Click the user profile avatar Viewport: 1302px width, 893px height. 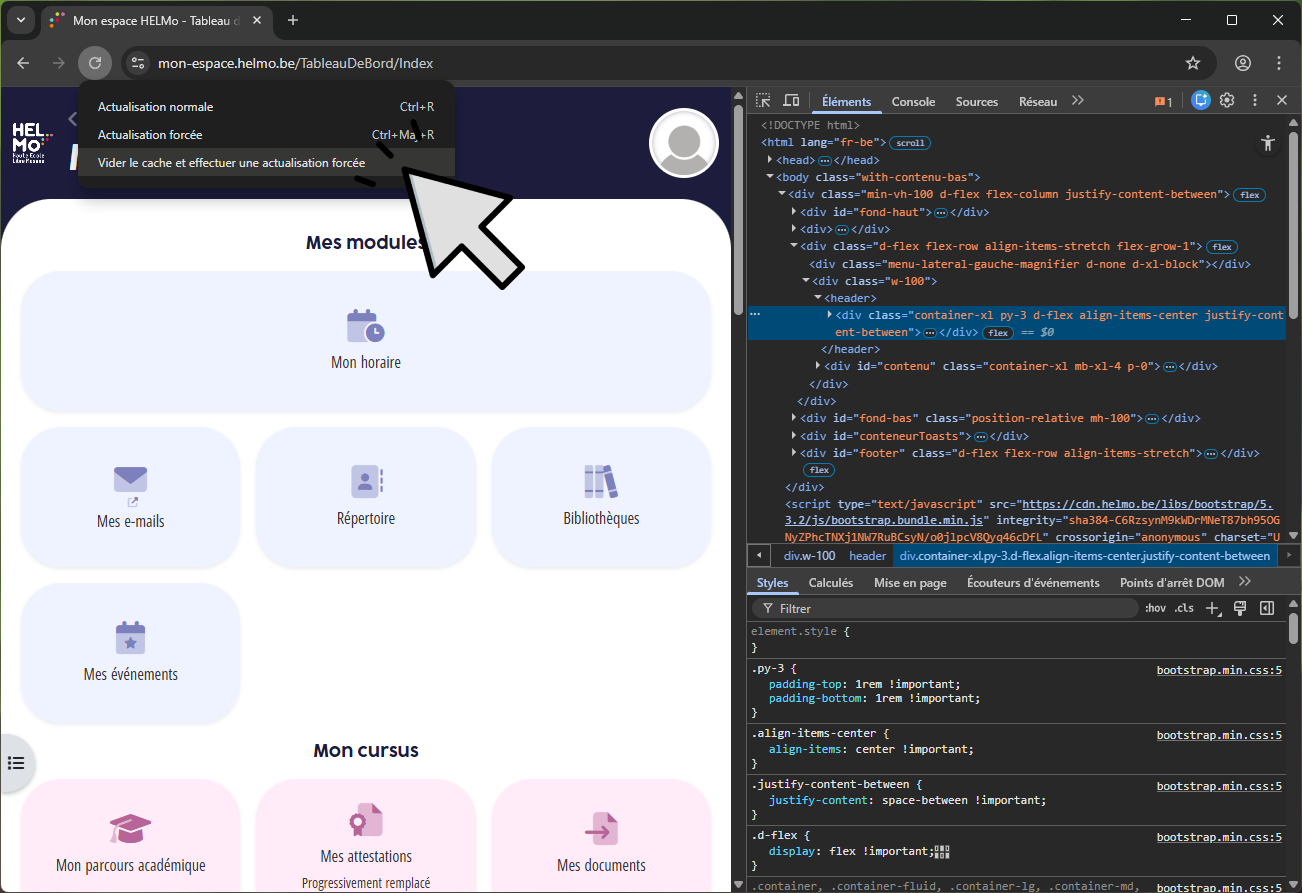[683, 143]
